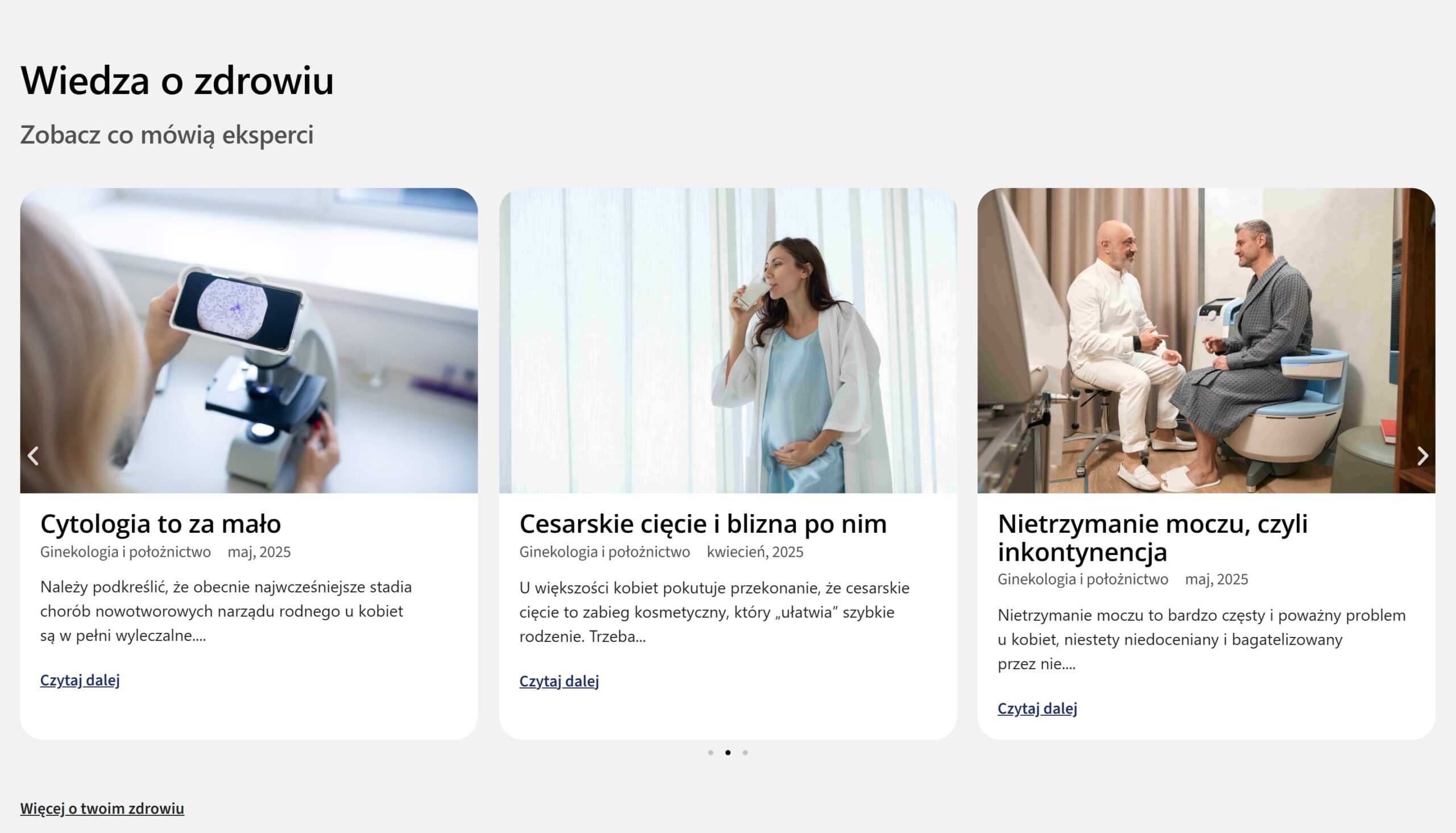Open "Cytologia to za mało" article title
The height and width of the screenshot is (833, 1456).
161,524
